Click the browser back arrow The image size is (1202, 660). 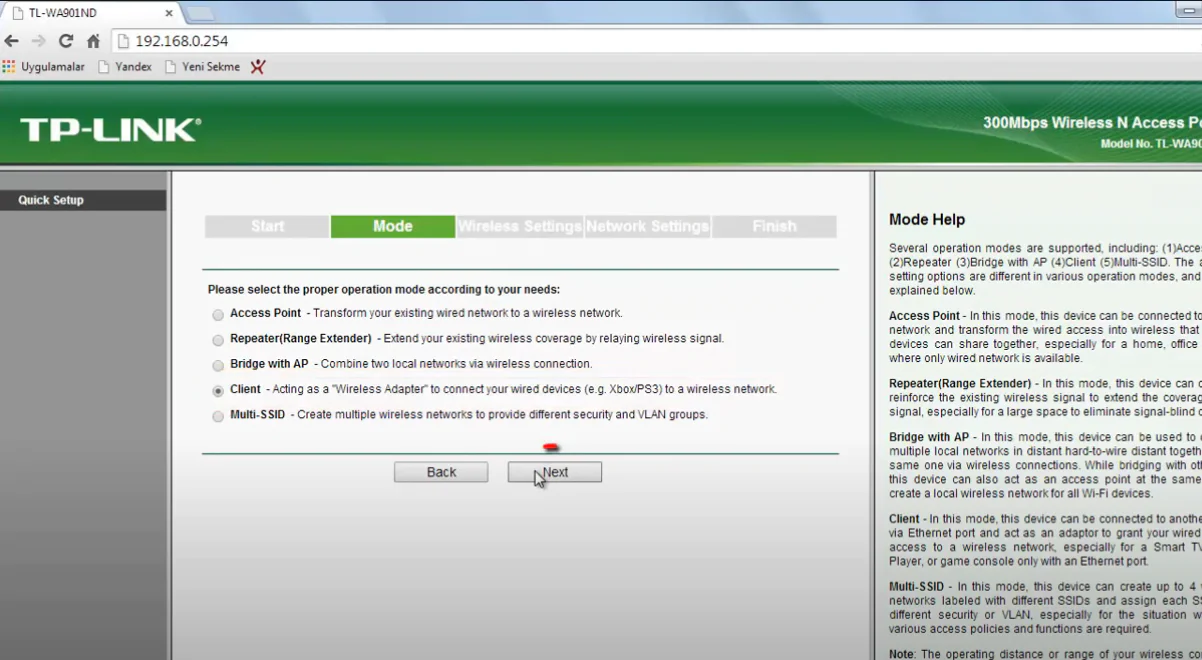click(11, 41)
